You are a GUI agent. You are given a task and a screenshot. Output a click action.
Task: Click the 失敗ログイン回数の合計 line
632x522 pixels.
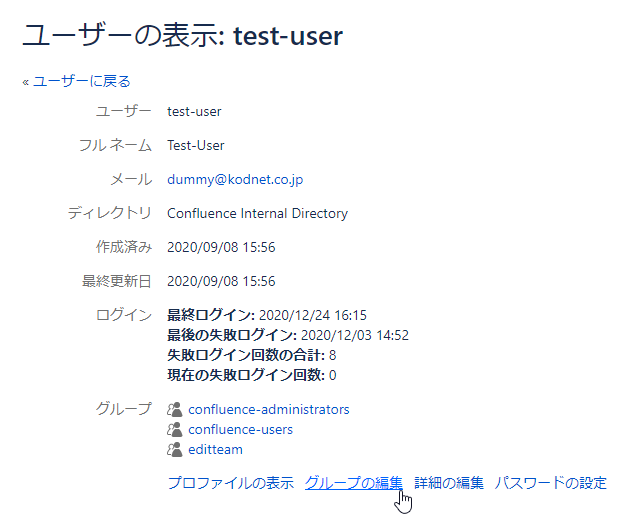(x=251, y=355)
